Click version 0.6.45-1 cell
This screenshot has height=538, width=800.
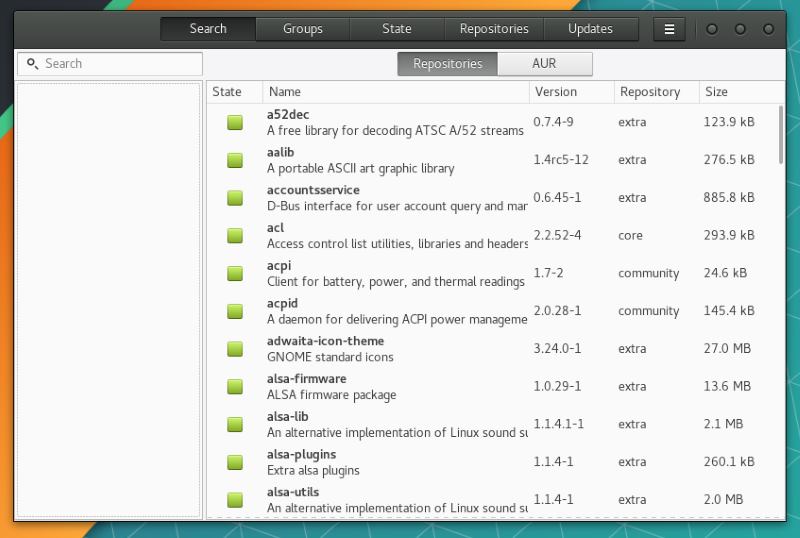557,198
